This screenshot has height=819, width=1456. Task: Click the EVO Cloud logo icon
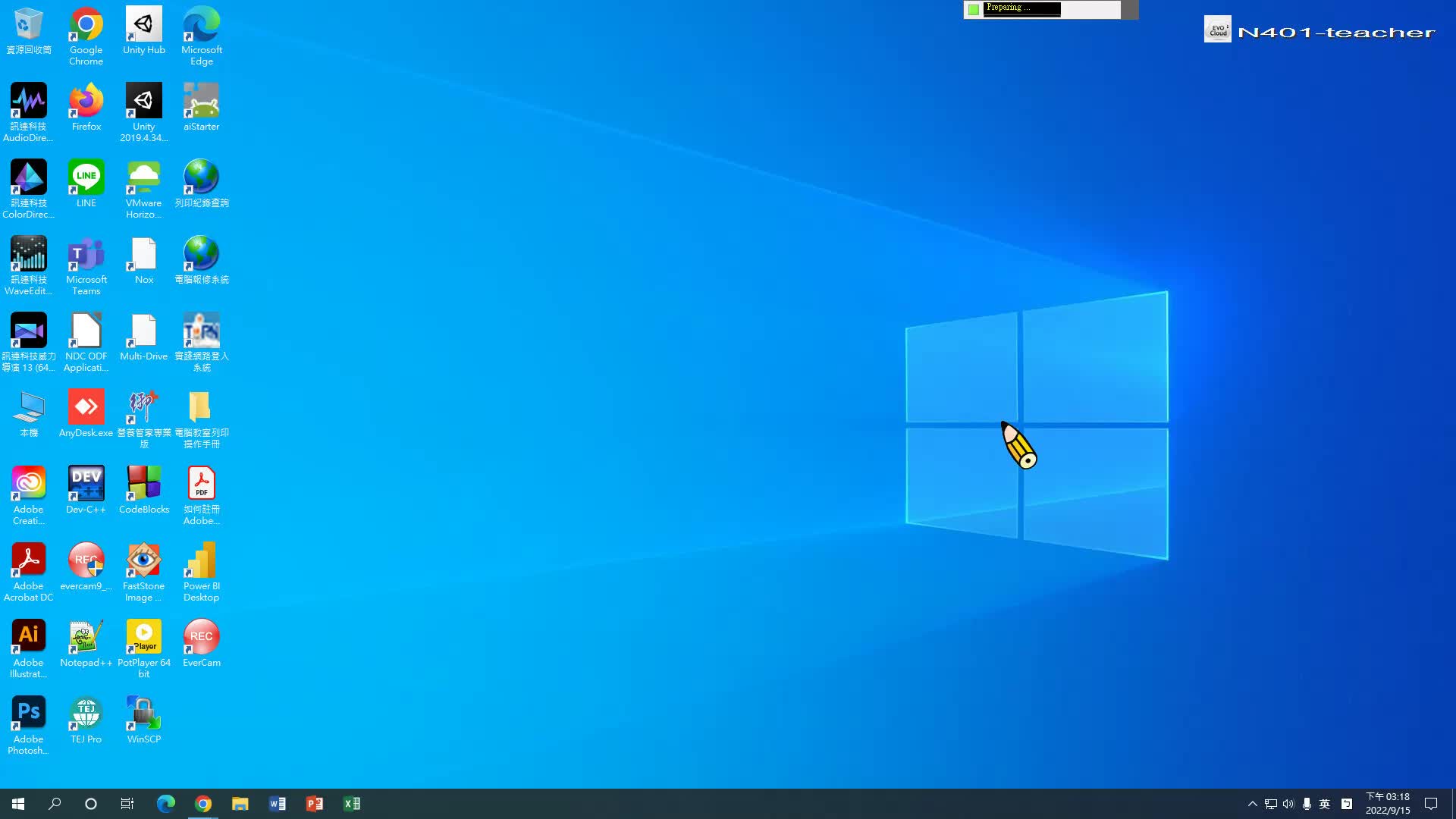[x=1218, y=30]
